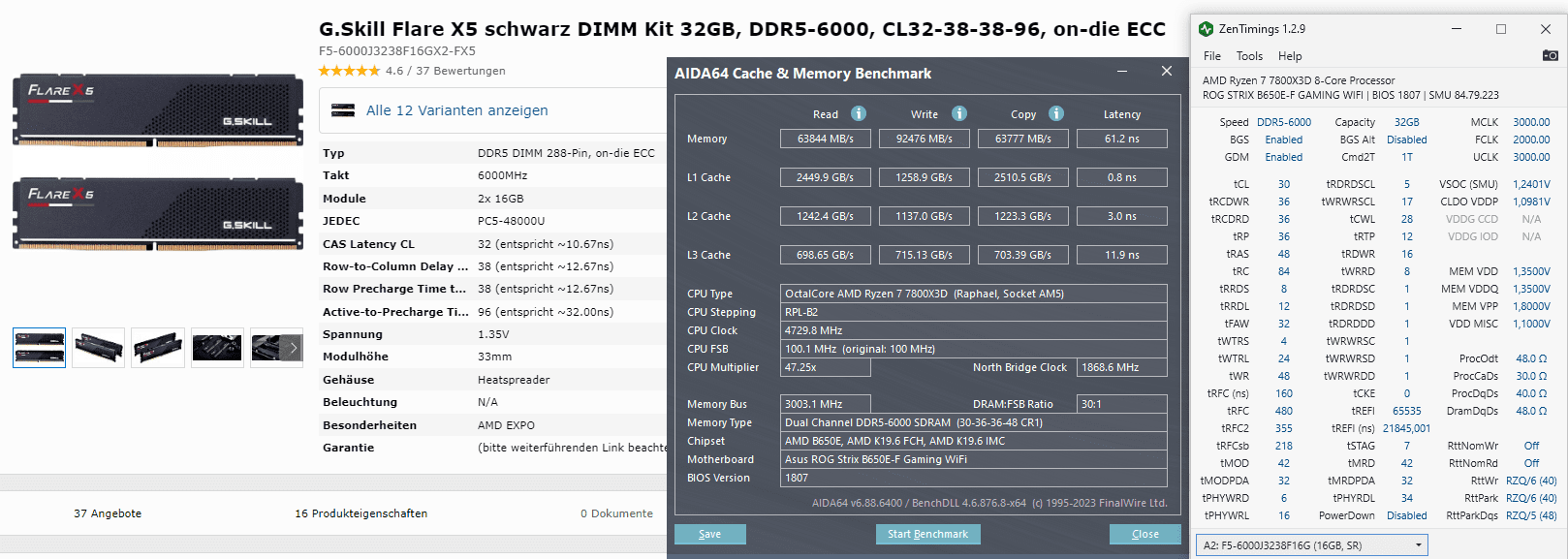Maximize the ZenTimings window
The height and width of the screenshot is (559, 1568).
(x=1501, y=29)
